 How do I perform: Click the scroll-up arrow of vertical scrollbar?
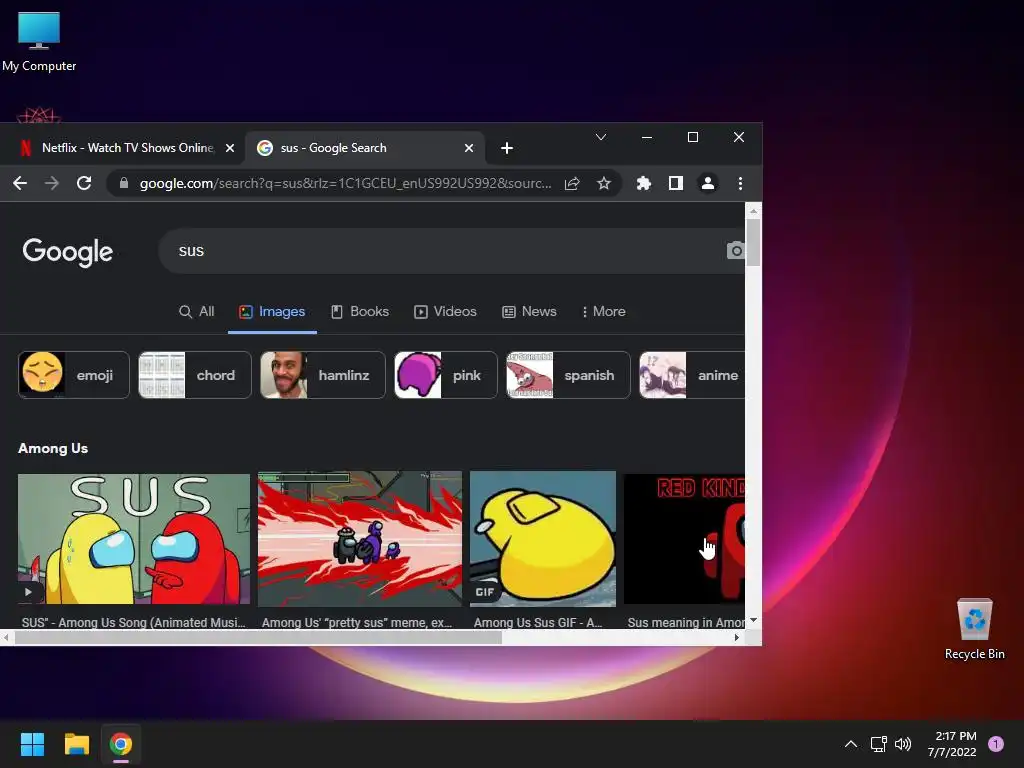point(754,211)
